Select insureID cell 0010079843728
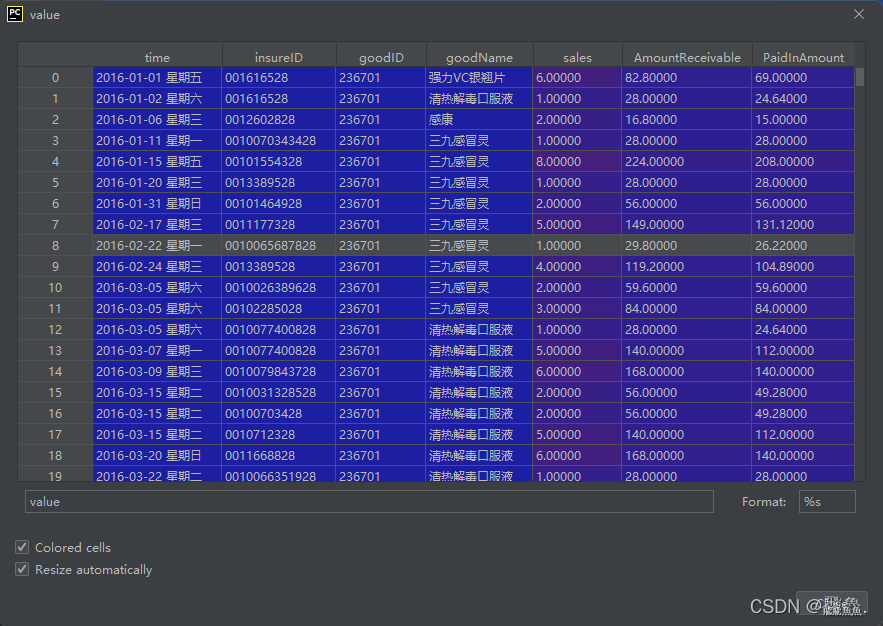This screenshot has height=626, width=883. [x=279, y=372]
